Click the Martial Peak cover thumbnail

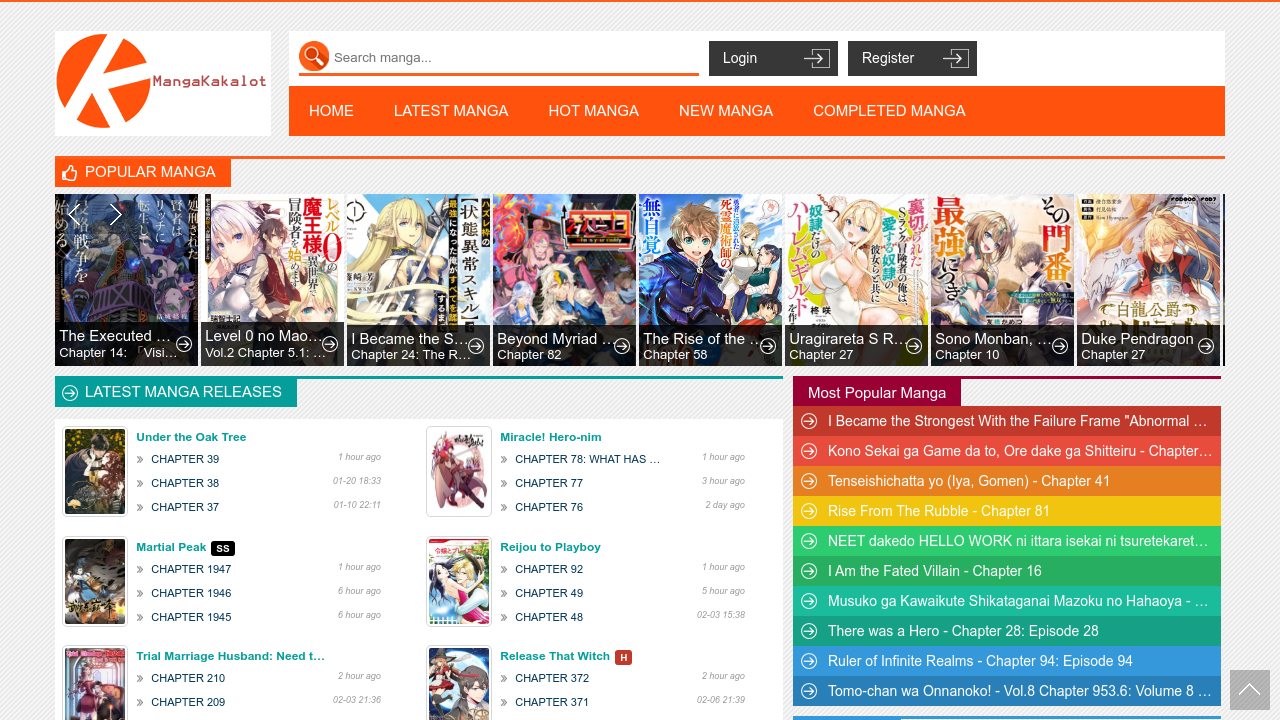tap(95, 581)
